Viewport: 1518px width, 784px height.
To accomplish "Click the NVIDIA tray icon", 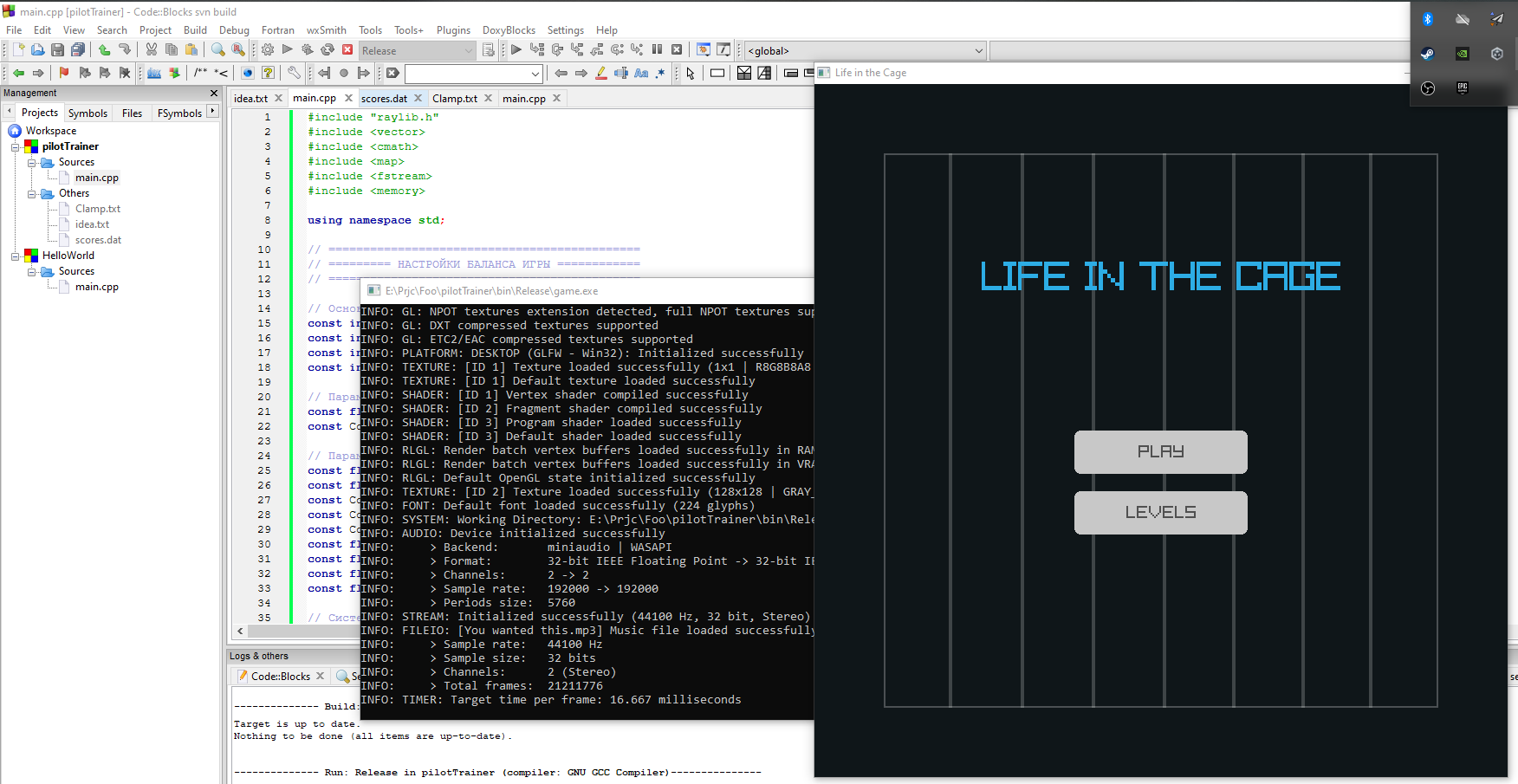I will tap(1463, 54).
